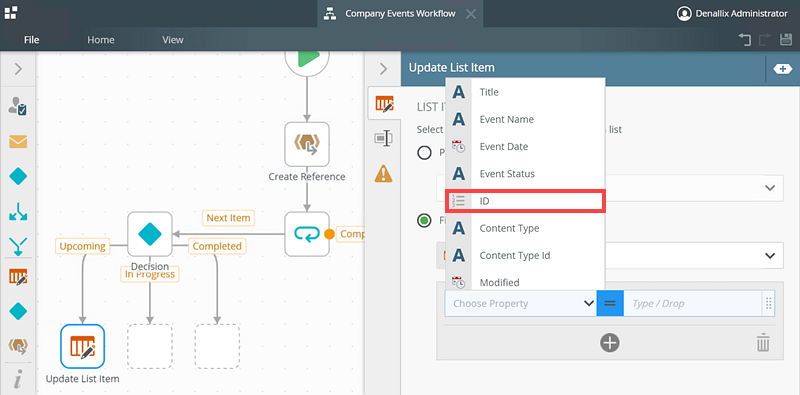This screenshot has height=395, width=800.
Task: Select the envelope email icon in the toolbox
Action: coord(18,142)
